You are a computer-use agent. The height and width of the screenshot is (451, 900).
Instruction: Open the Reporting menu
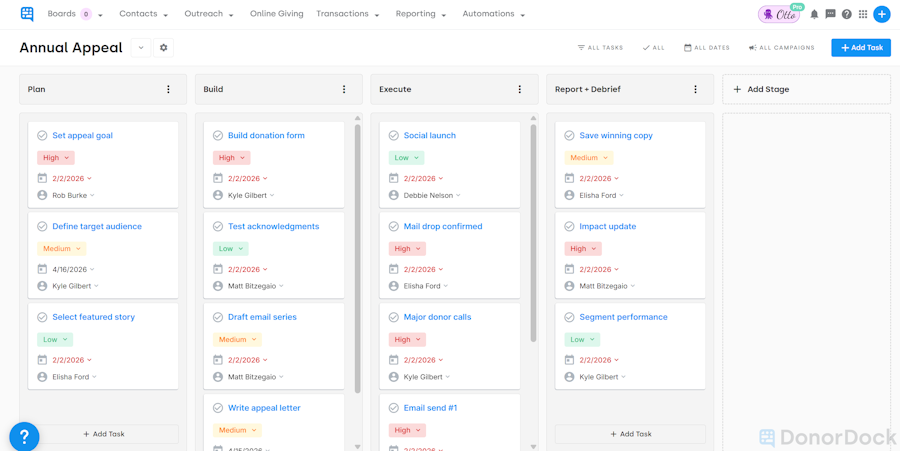(420, 14)
